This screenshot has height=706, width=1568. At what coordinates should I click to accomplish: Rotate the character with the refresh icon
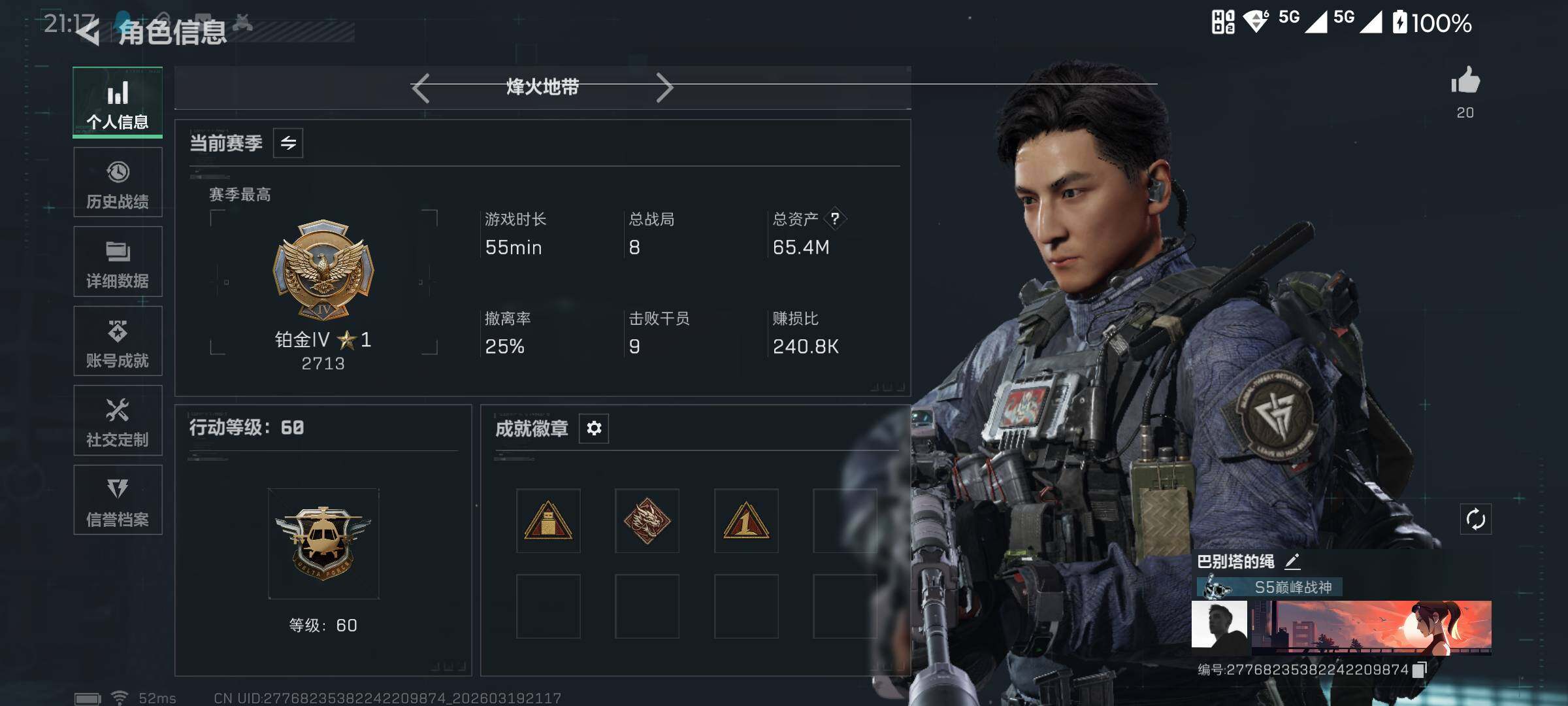[1476, 520]
